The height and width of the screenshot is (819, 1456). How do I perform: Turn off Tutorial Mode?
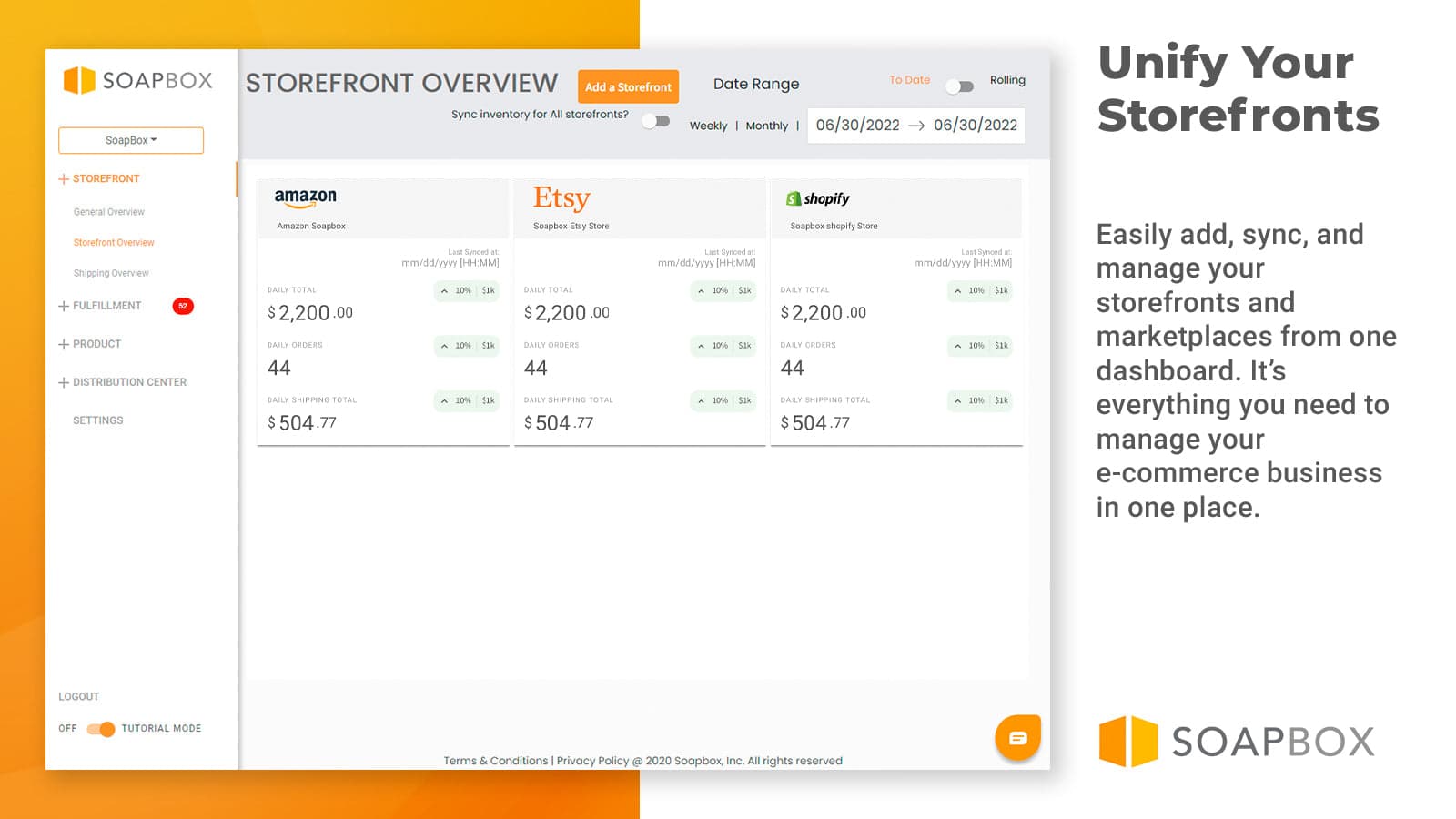coord(98,728)
